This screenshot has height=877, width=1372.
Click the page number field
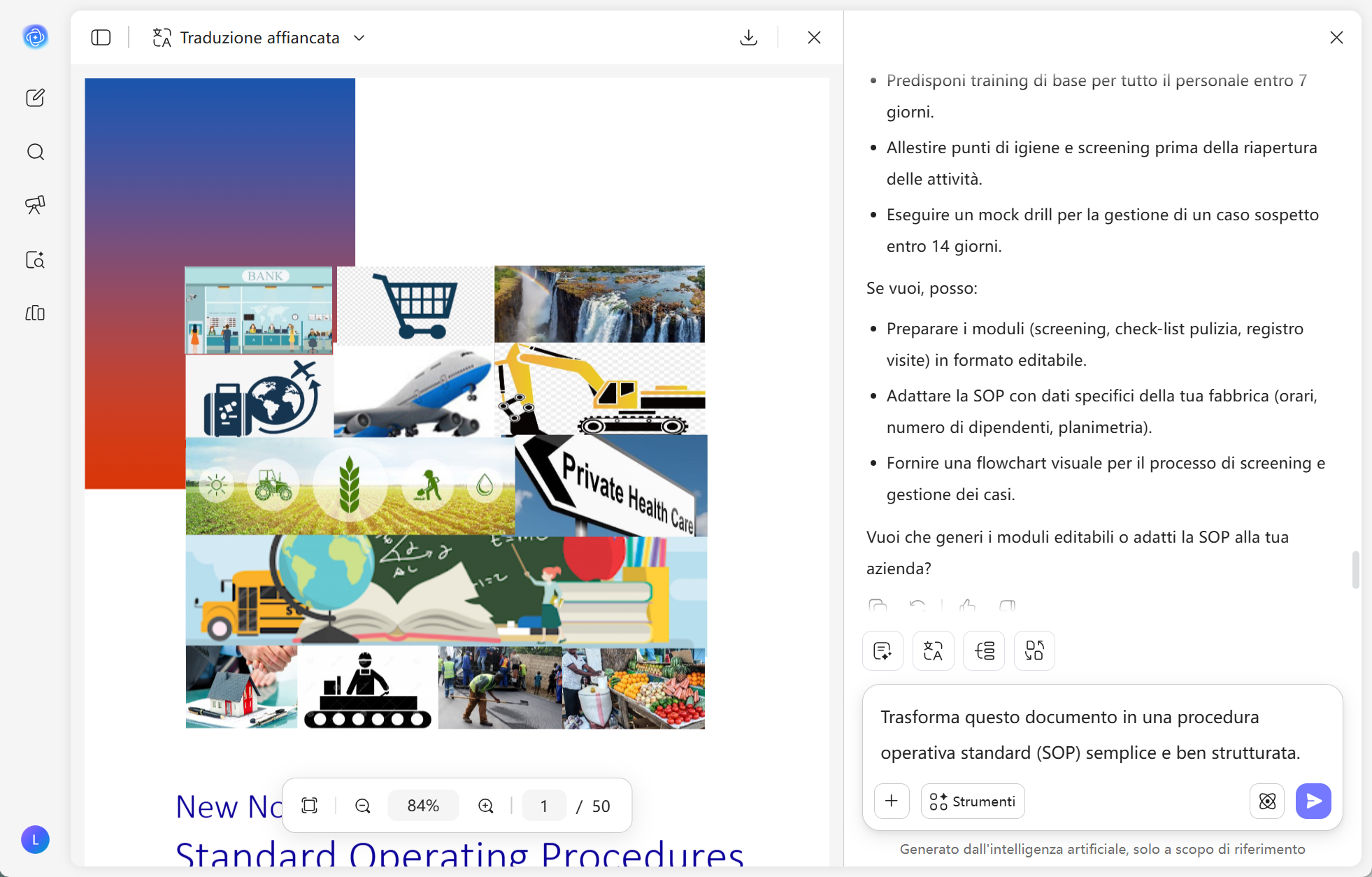(x=544, y=806)
